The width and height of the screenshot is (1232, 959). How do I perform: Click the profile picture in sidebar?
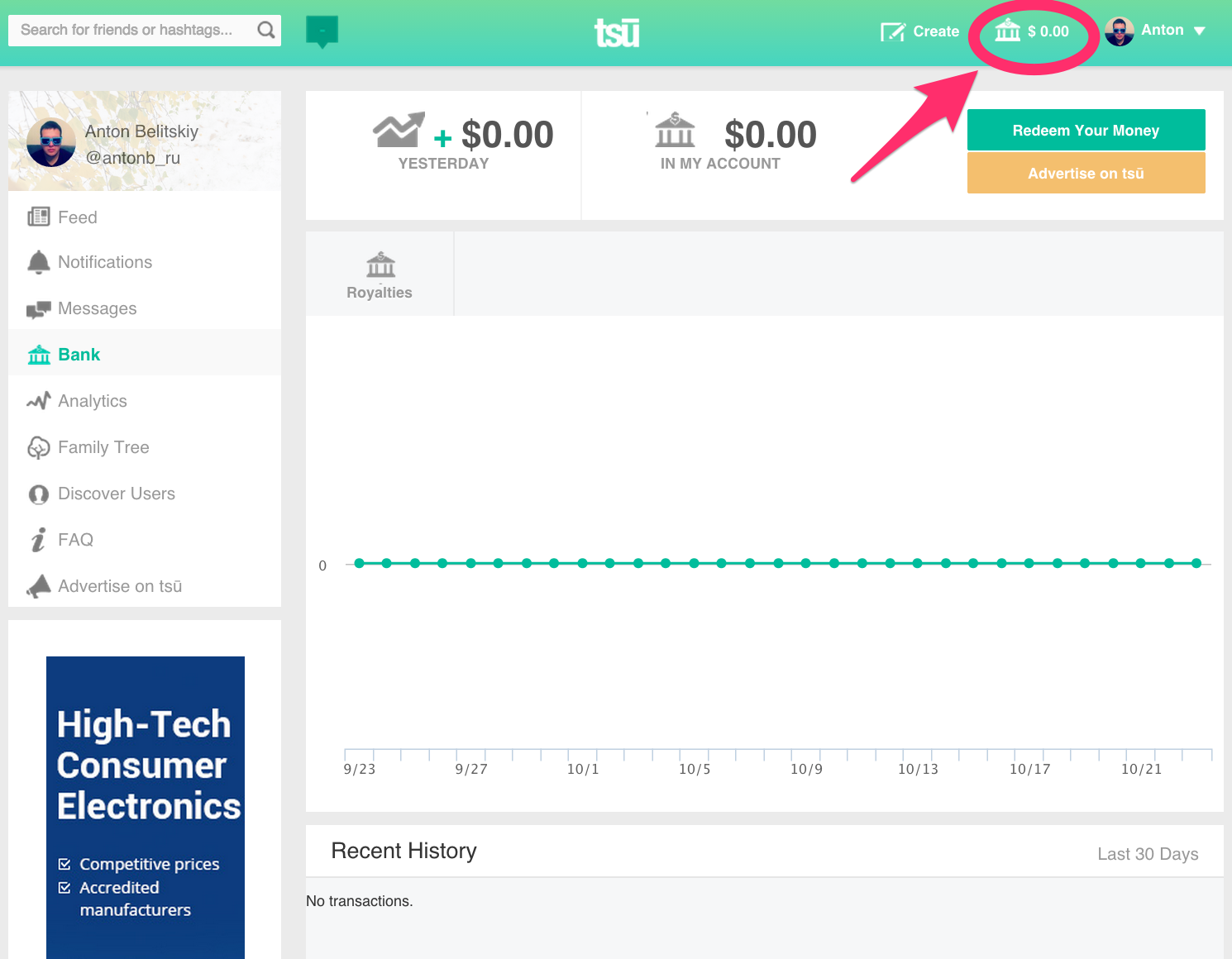click(51, 143)
